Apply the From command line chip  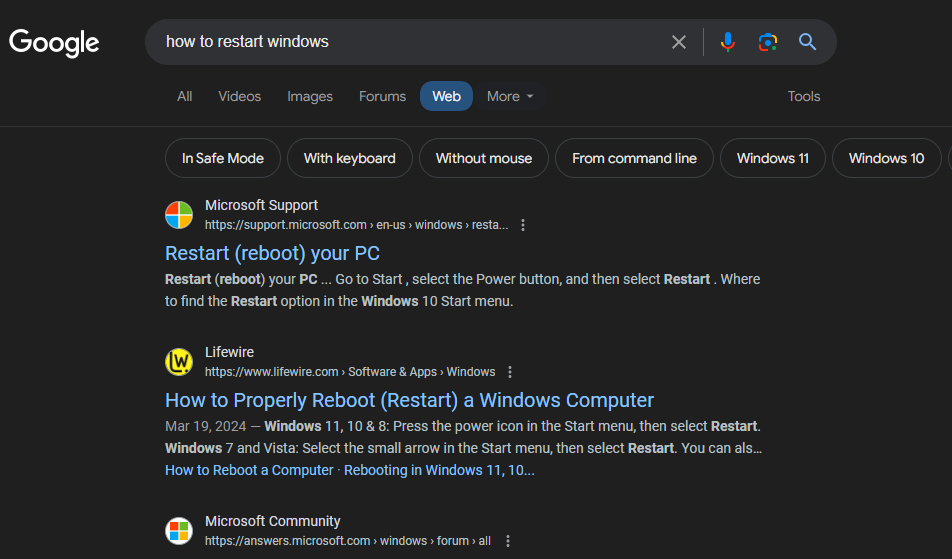634,158
